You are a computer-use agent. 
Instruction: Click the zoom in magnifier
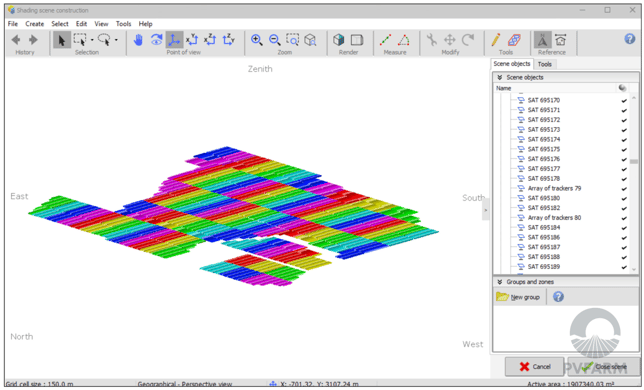click(257, 40)
